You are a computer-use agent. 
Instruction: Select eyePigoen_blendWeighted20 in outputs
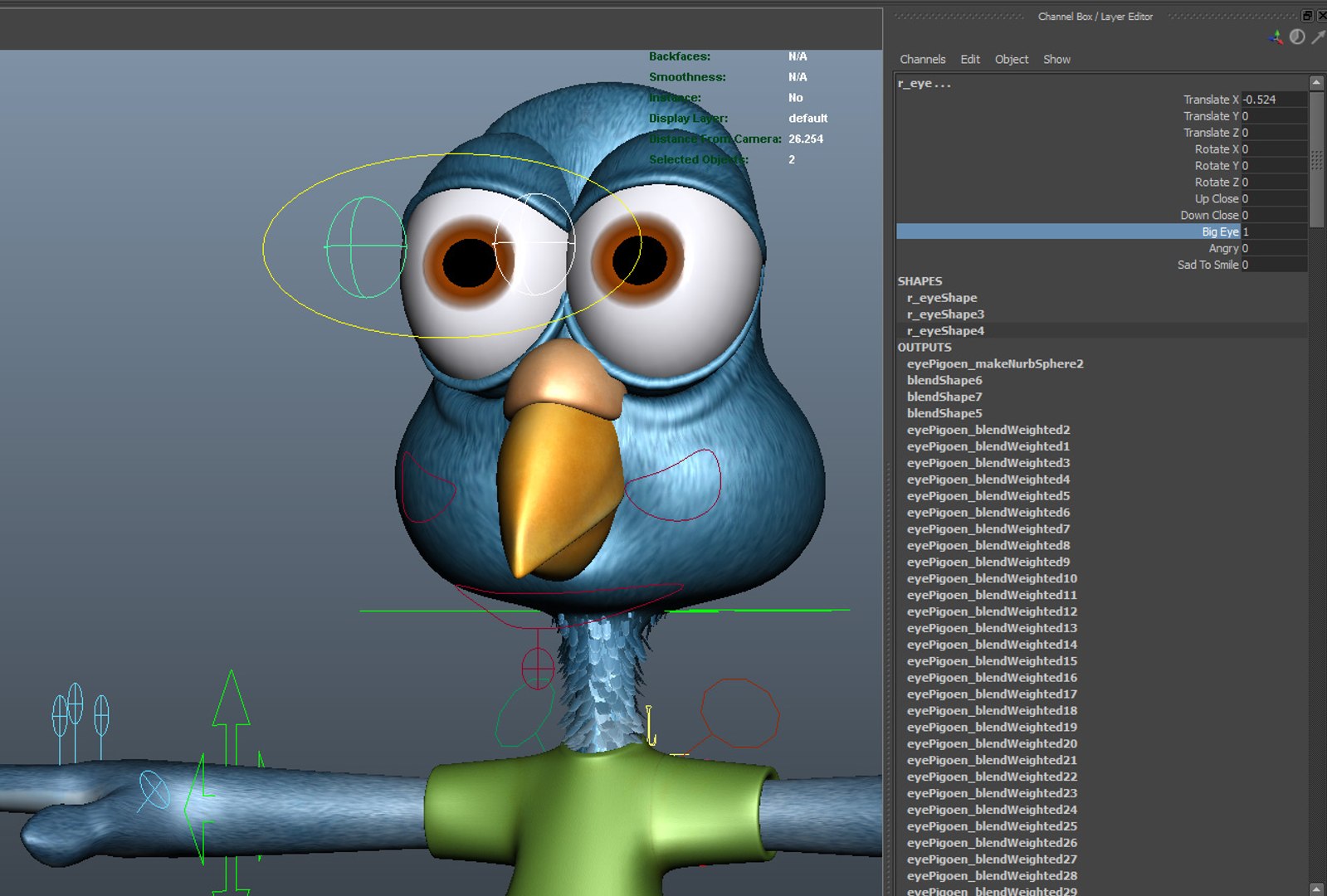[x=992, y=744]
